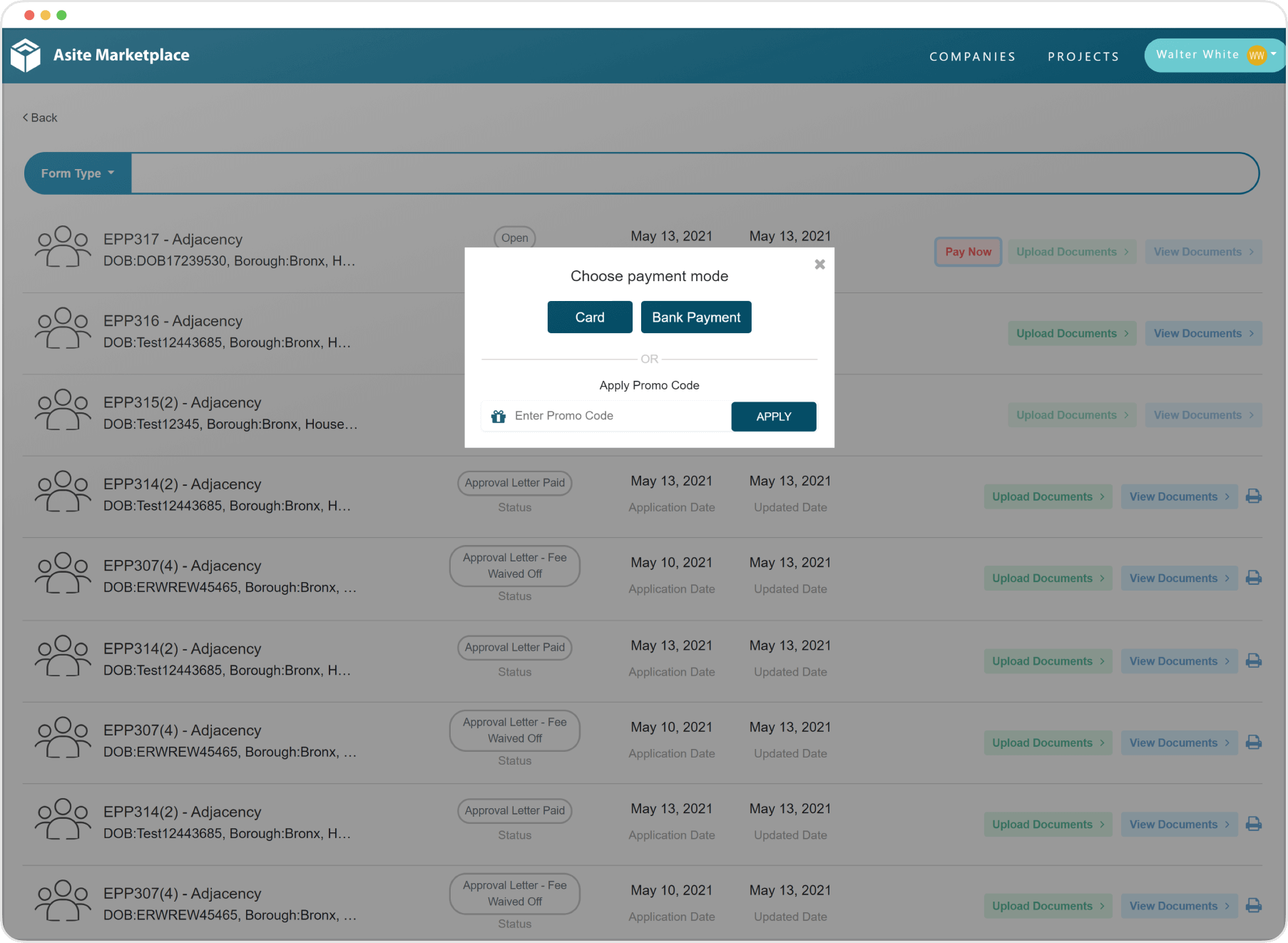This screenshot has width=1288, height=943.
Task: Click the people icon beside EPP317 - Adjacency
Action: (62, 248)
